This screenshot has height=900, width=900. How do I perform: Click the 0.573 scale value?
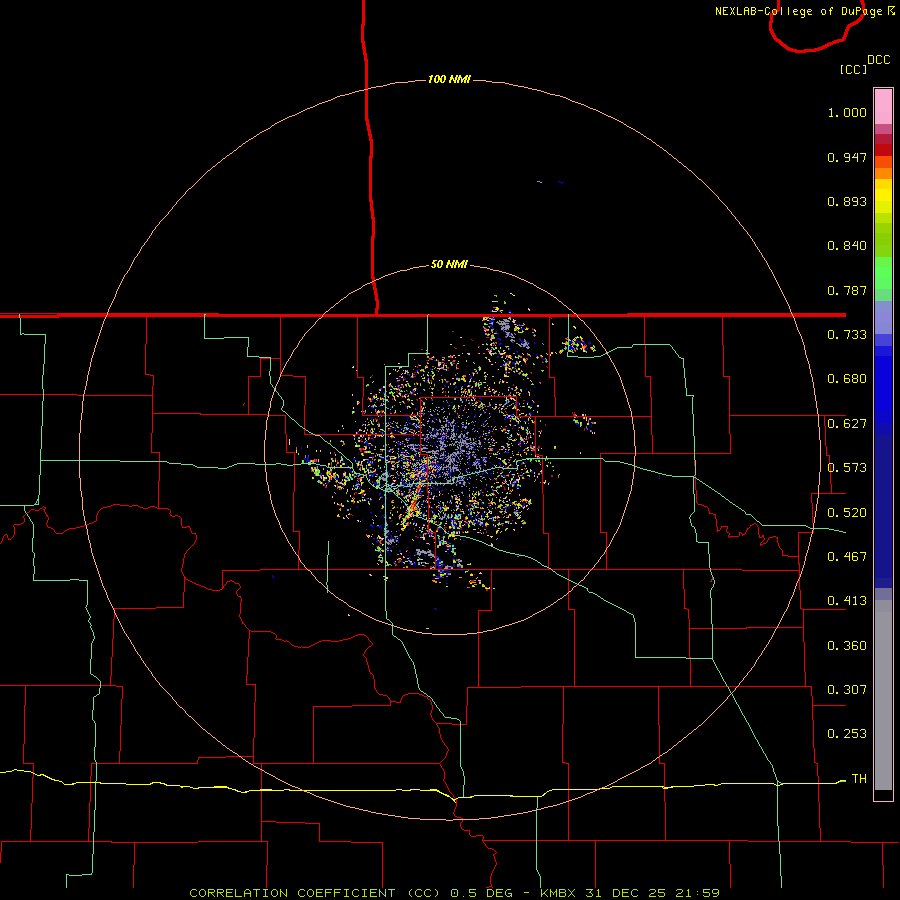847,468
